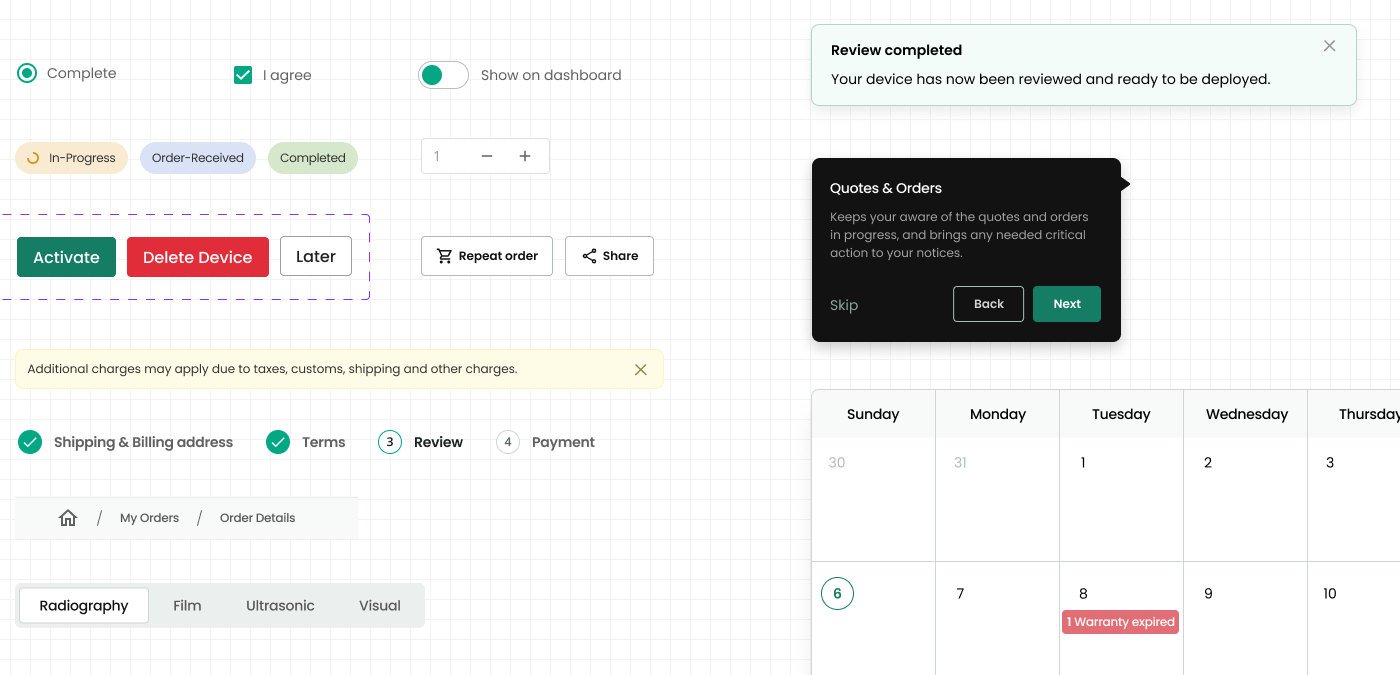Decrease quantity with the minus icon
This screenshot has height=675, width=1400.
[487, 156]
